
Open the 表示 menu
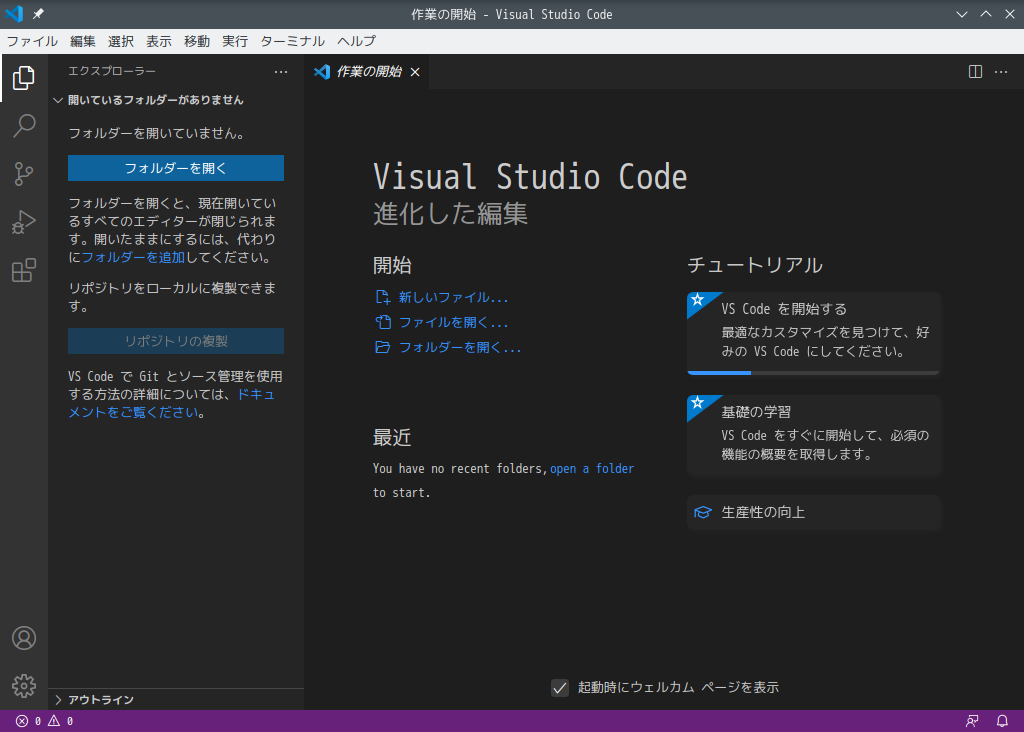159,41
